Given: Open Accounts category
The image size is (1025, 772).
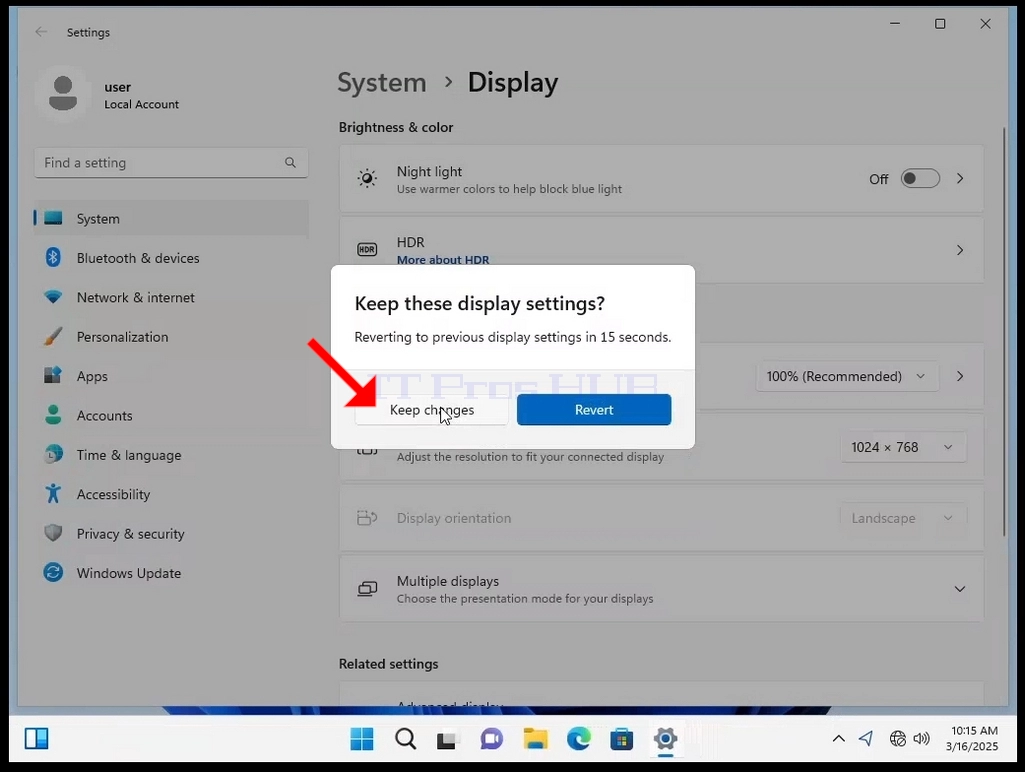Looking at the screenshot, I should [x=171, y=416].
